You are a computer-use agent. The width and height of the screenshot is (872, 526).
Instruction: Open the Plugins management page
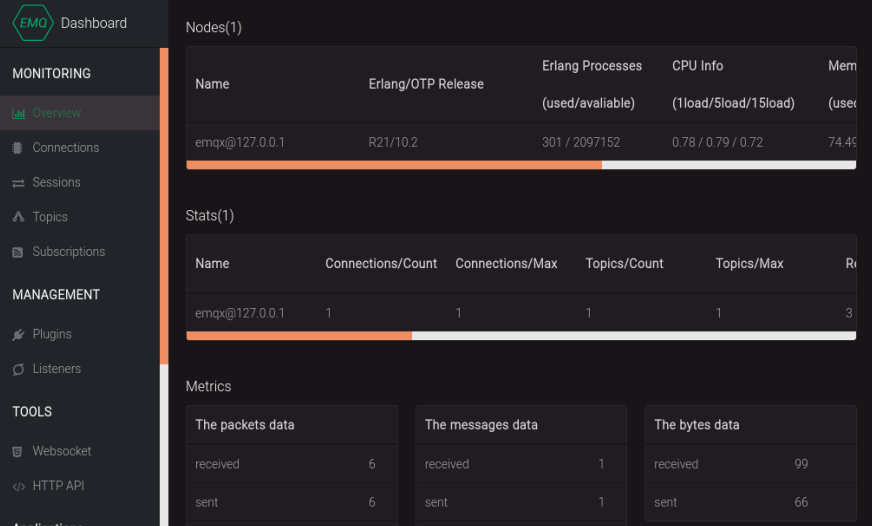point(52,334)
